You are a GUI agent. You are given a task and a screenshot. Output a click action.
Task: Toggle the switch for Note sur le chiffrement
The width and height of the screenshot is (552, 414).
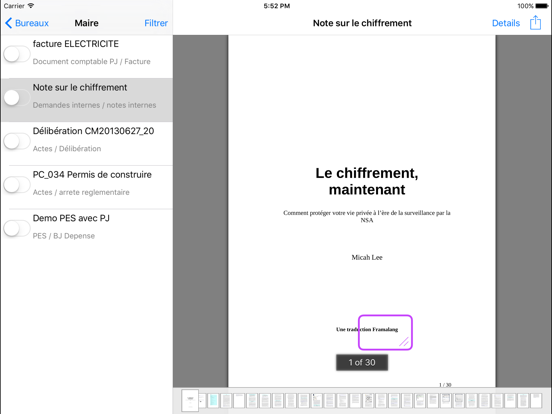click(17, 98)
